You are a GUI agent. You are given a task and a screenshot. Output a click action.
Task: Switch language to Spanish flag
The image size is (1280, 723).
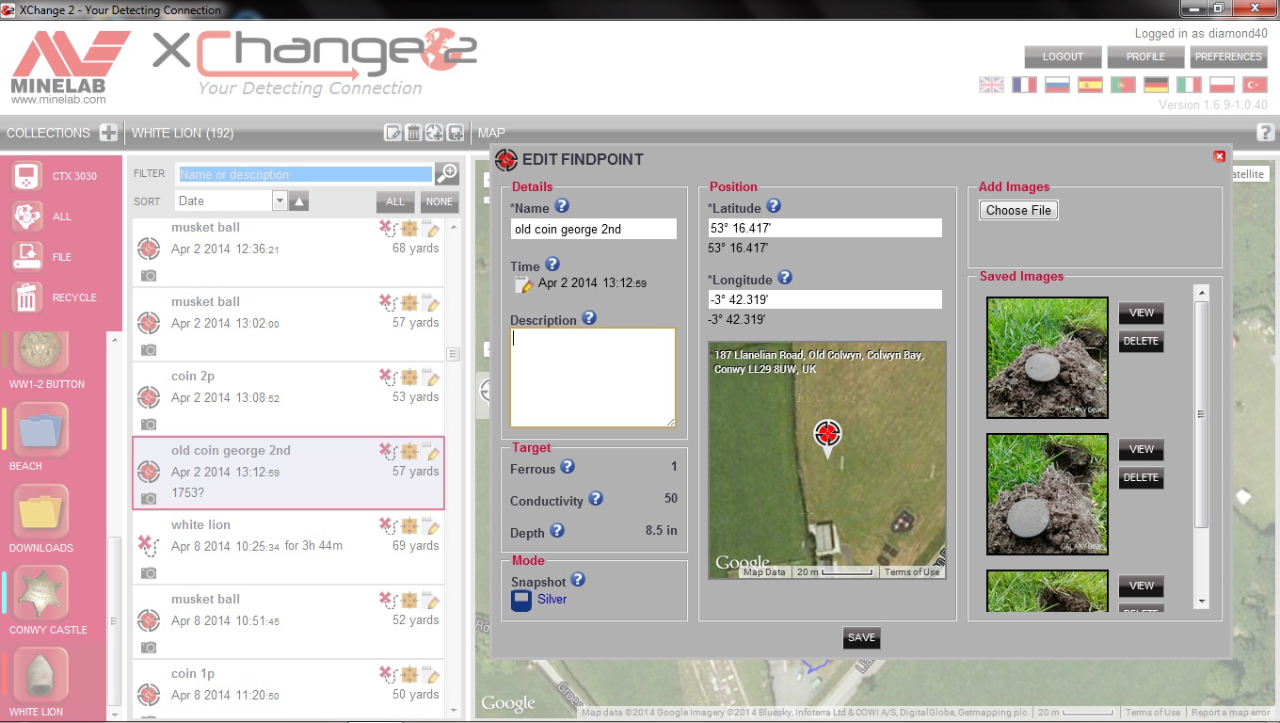click(1090, 85)
